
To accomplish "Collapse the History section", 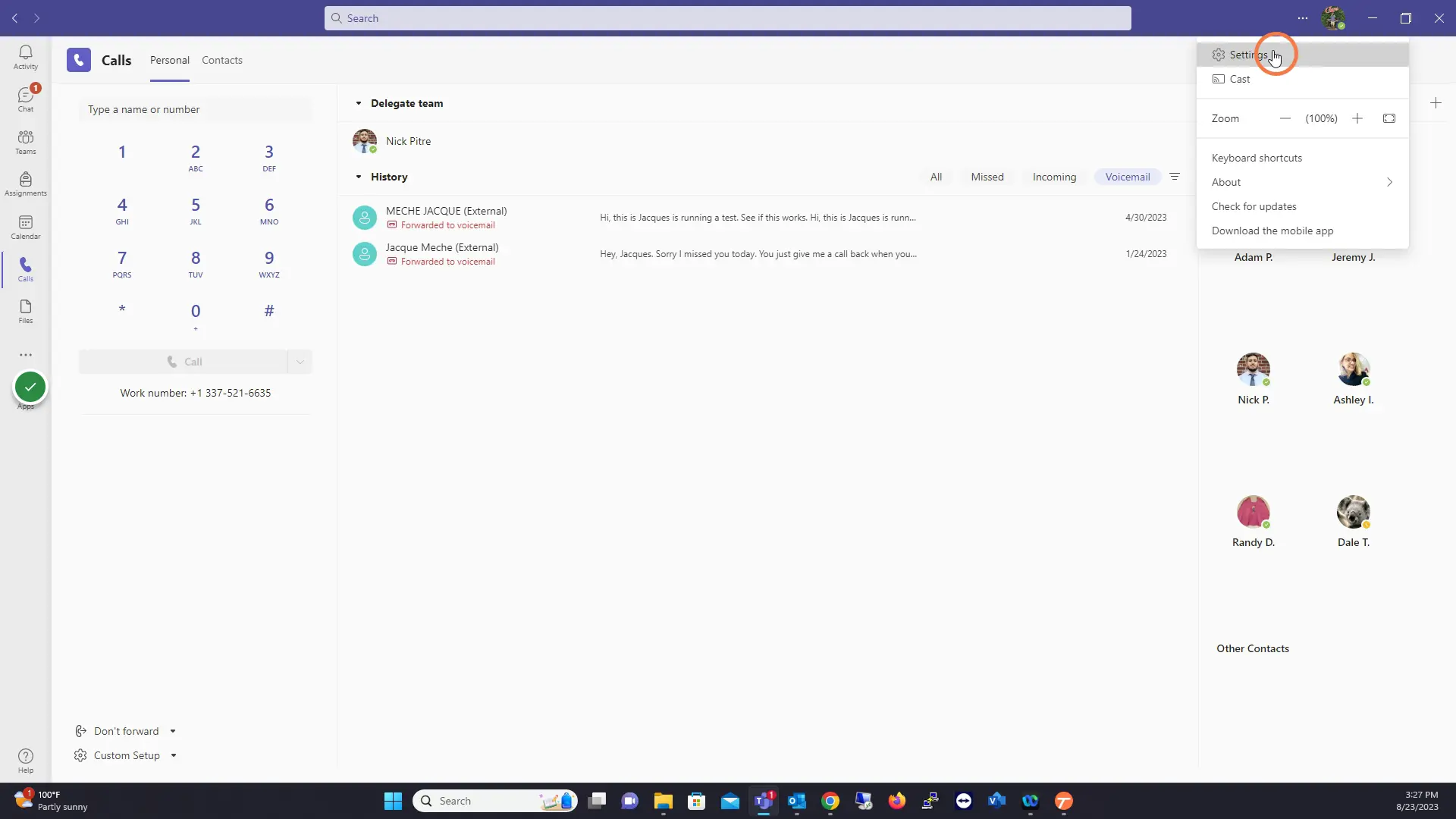I will (x=359, y=177).
